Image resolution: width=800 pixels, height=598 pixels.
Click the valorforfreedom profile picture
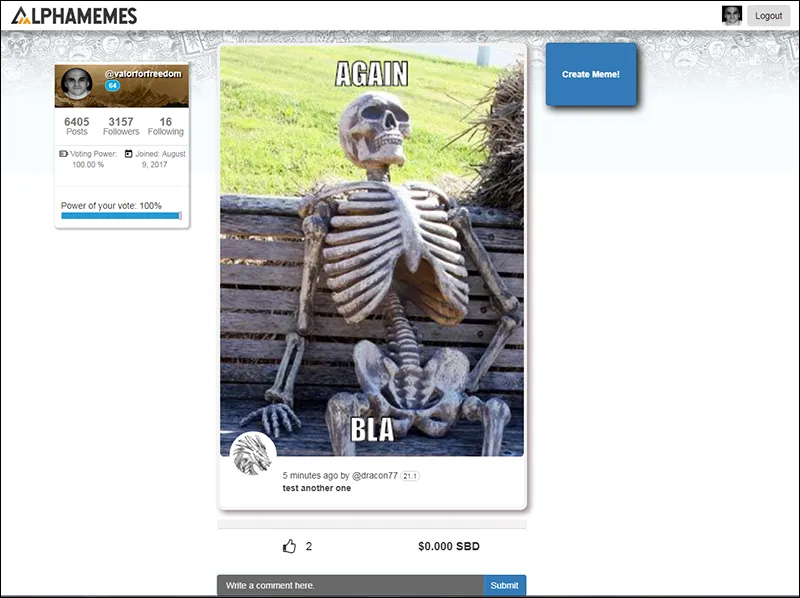click(x=77, y=83)
